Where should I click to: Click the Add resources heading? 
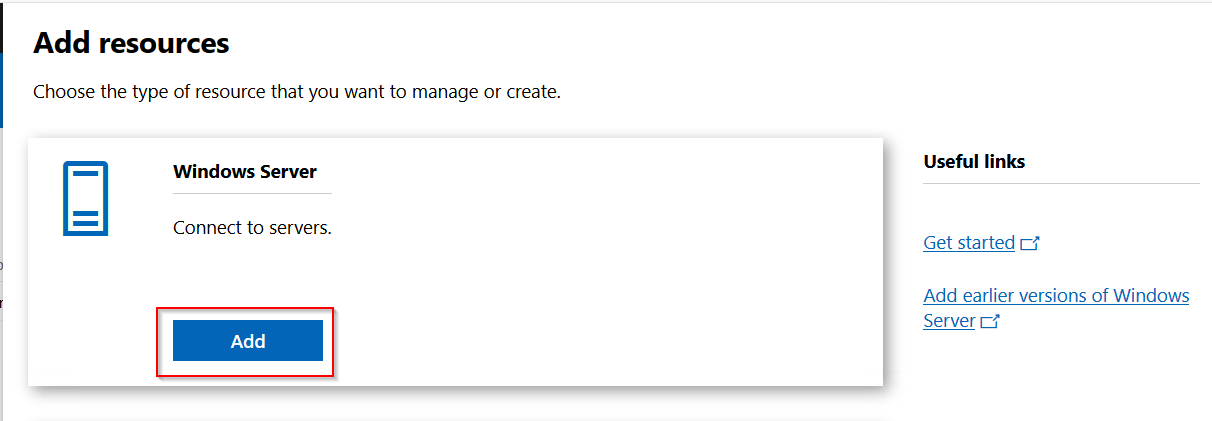point(131,44)
